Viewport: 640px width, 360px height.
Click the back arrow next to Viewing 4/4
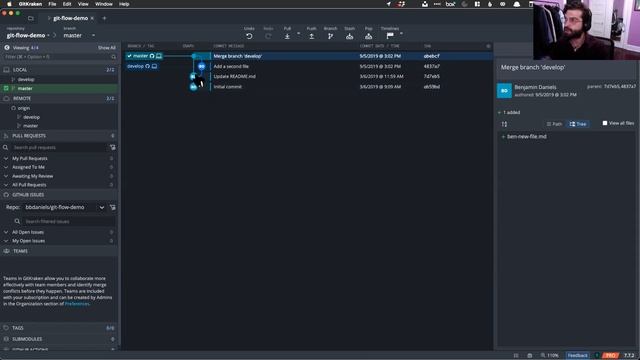pyautogui.click(x=7, y=48)
